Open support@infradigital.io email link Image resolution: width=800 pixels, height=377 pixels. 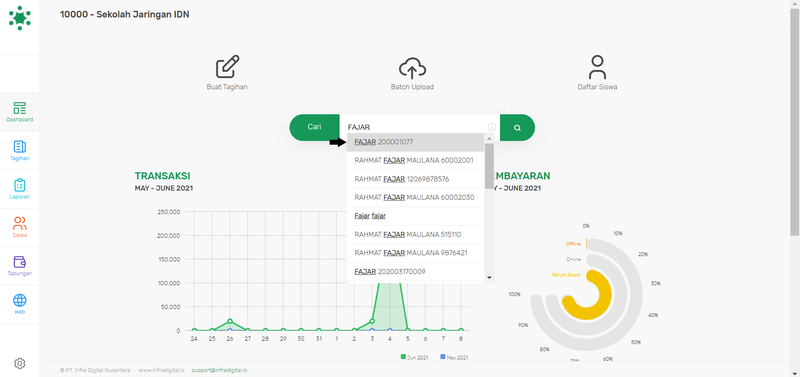point(219,370)
